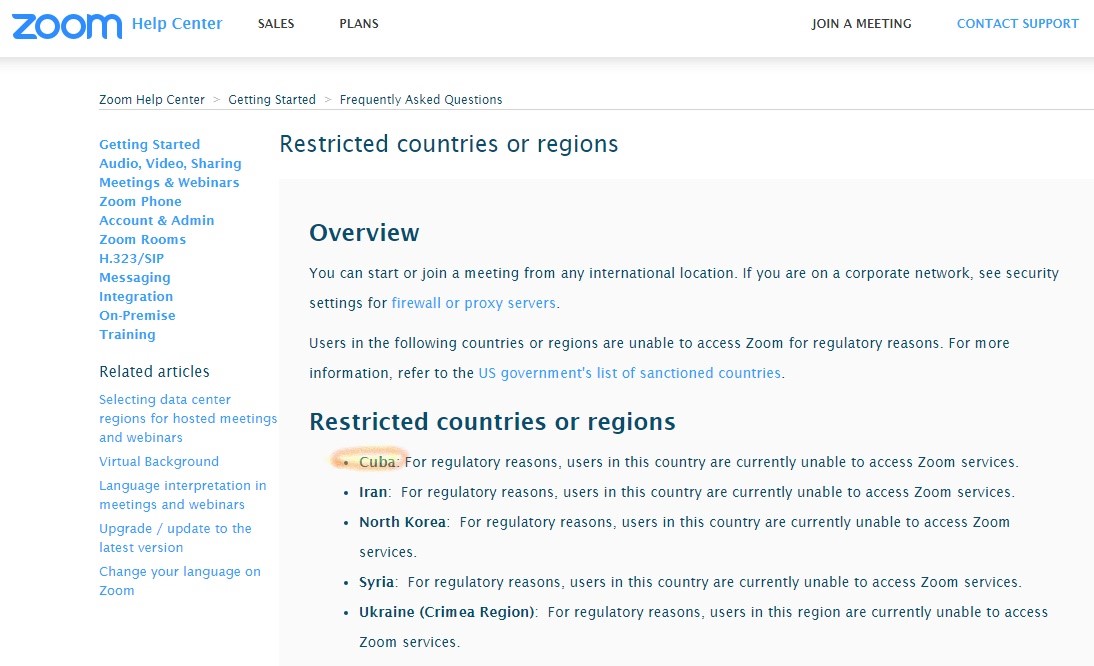This screenshot has width=1094, height=666.
Task: Click the Overview heading
Action: [x=364, y=233]
